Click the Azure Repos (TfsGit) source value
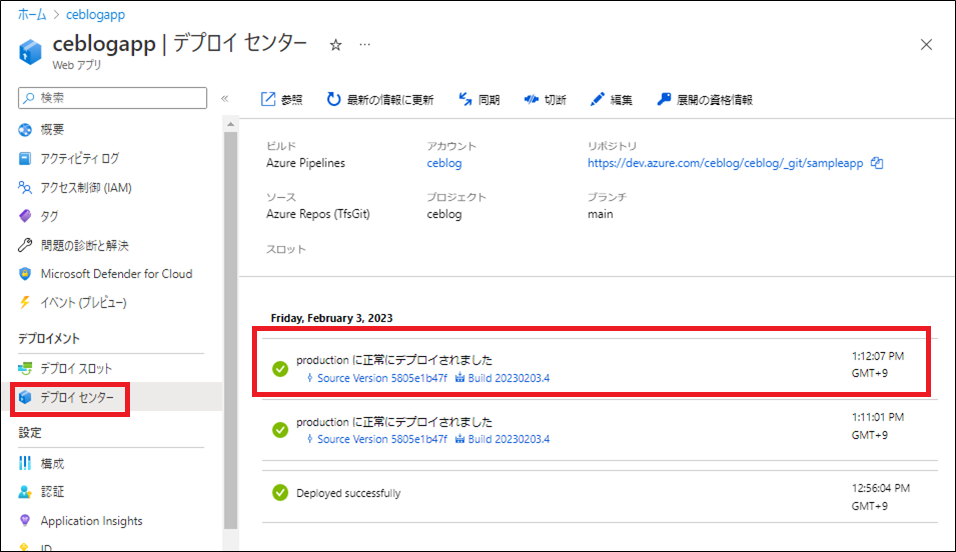 coord(318,214)
